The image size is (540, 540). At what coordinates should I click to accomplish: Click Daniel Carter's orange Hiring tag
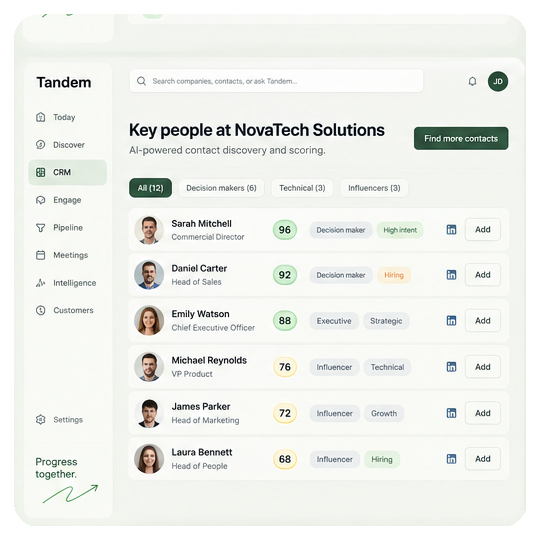(x=394, y=275)
